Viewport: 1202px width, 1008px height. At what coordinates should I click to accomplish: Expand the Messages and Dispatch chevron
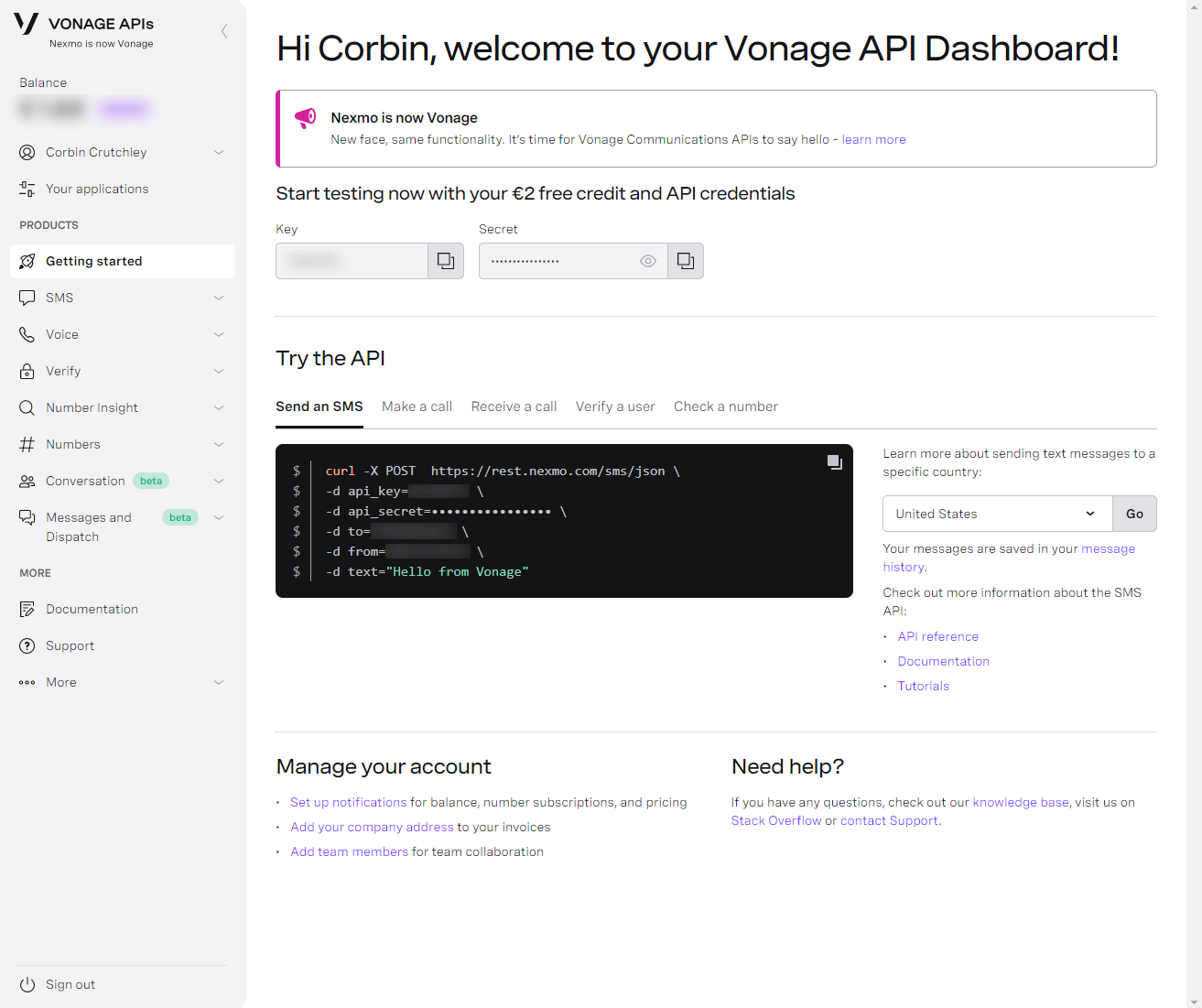[x=219, y=517]
